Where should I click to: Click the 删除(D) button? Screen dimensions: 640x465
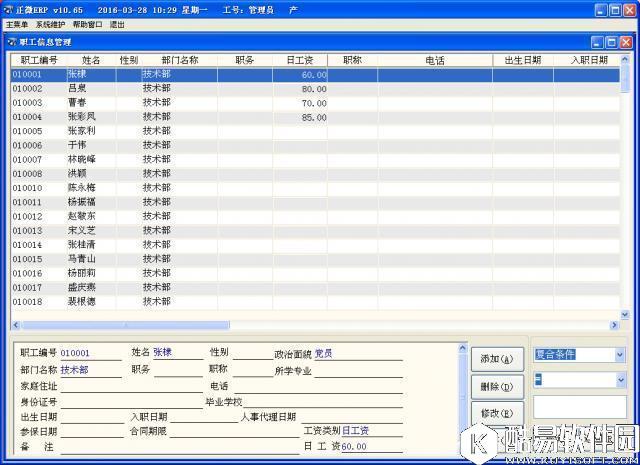(x=497, y=386)
